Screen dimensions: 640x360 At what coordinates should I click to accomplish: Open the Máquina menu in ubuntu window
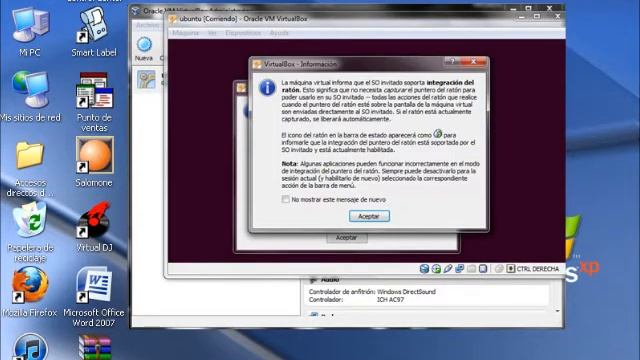tap(185, 33)
